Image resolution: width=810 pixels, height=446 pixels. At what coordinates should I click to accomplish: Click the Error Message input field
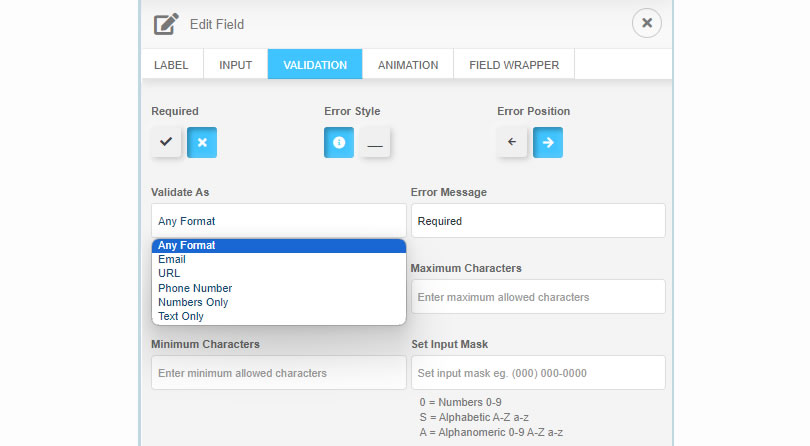point(538,221)
